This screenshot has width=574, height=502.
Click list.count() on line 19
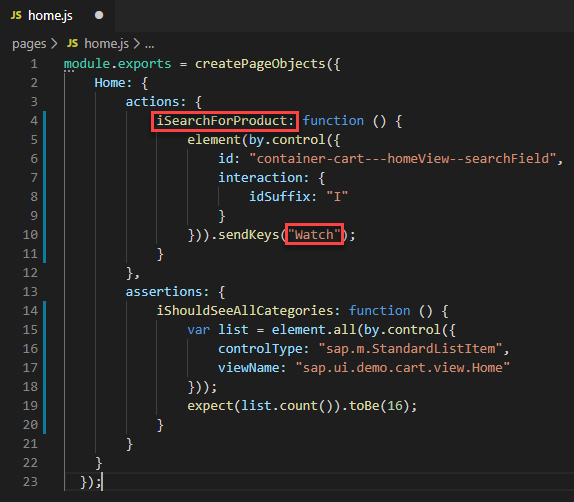[x=287, y=406]
